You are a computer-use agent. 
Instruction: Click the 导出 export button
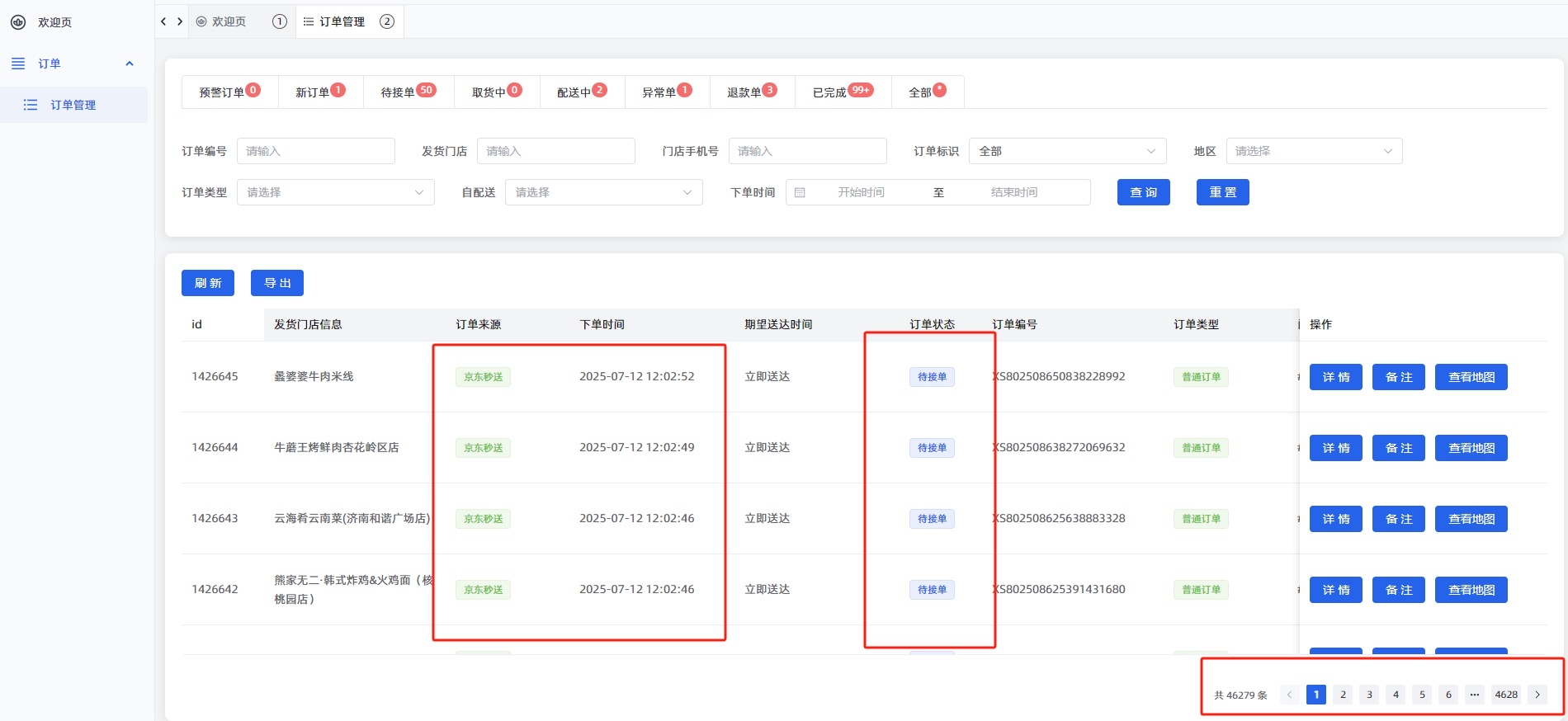(x=277, y=283)
